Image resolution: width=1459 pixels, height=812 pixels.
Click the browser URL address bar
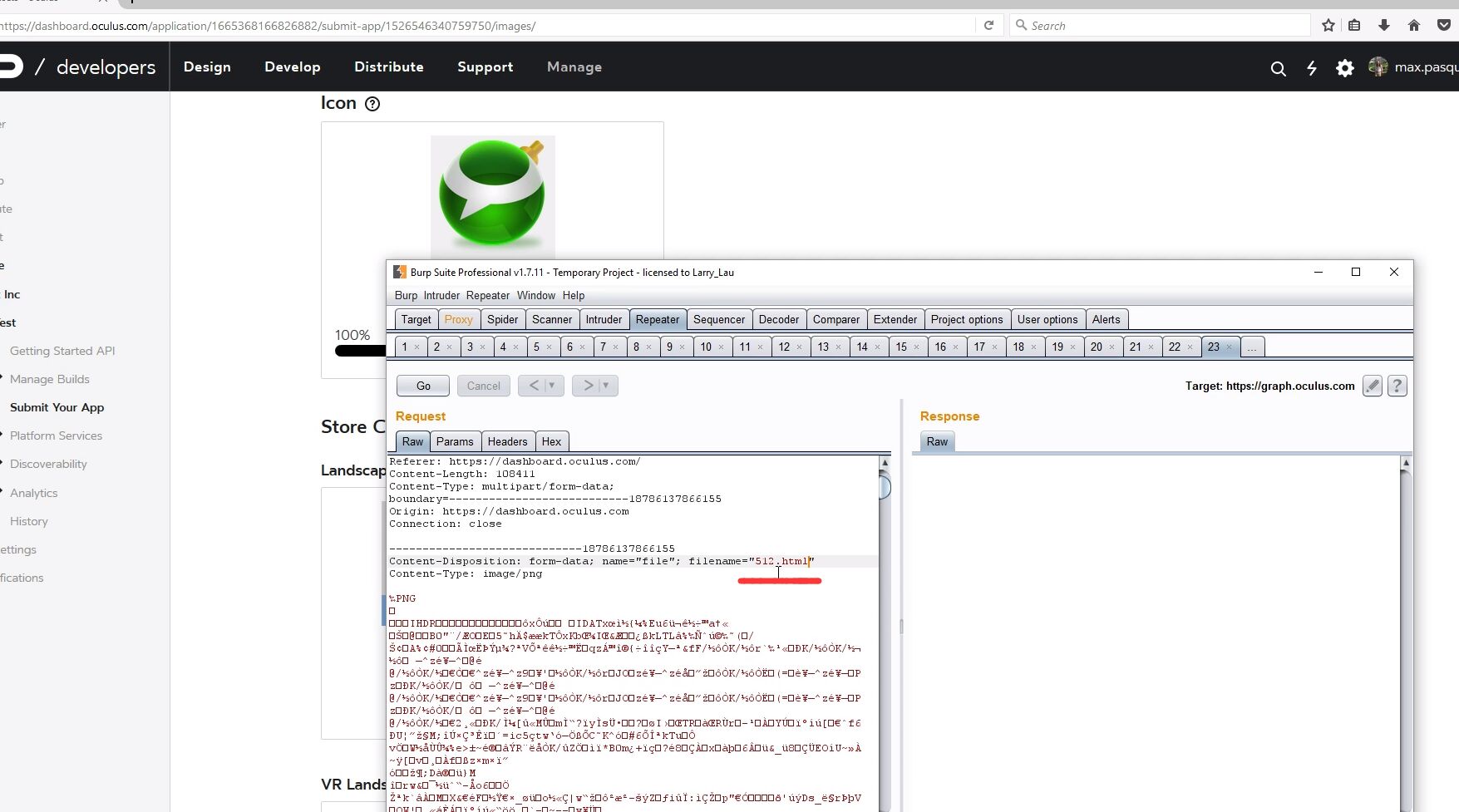[x=486, y=26]
